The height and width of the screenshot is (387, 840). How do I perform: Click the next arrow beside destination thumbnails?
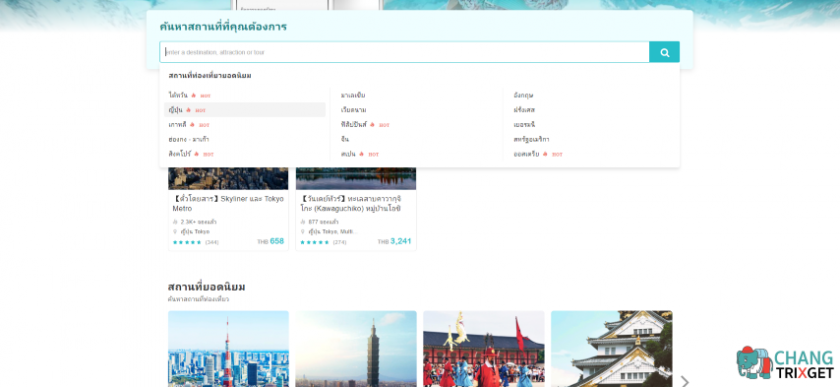click(x=684, y=381)
